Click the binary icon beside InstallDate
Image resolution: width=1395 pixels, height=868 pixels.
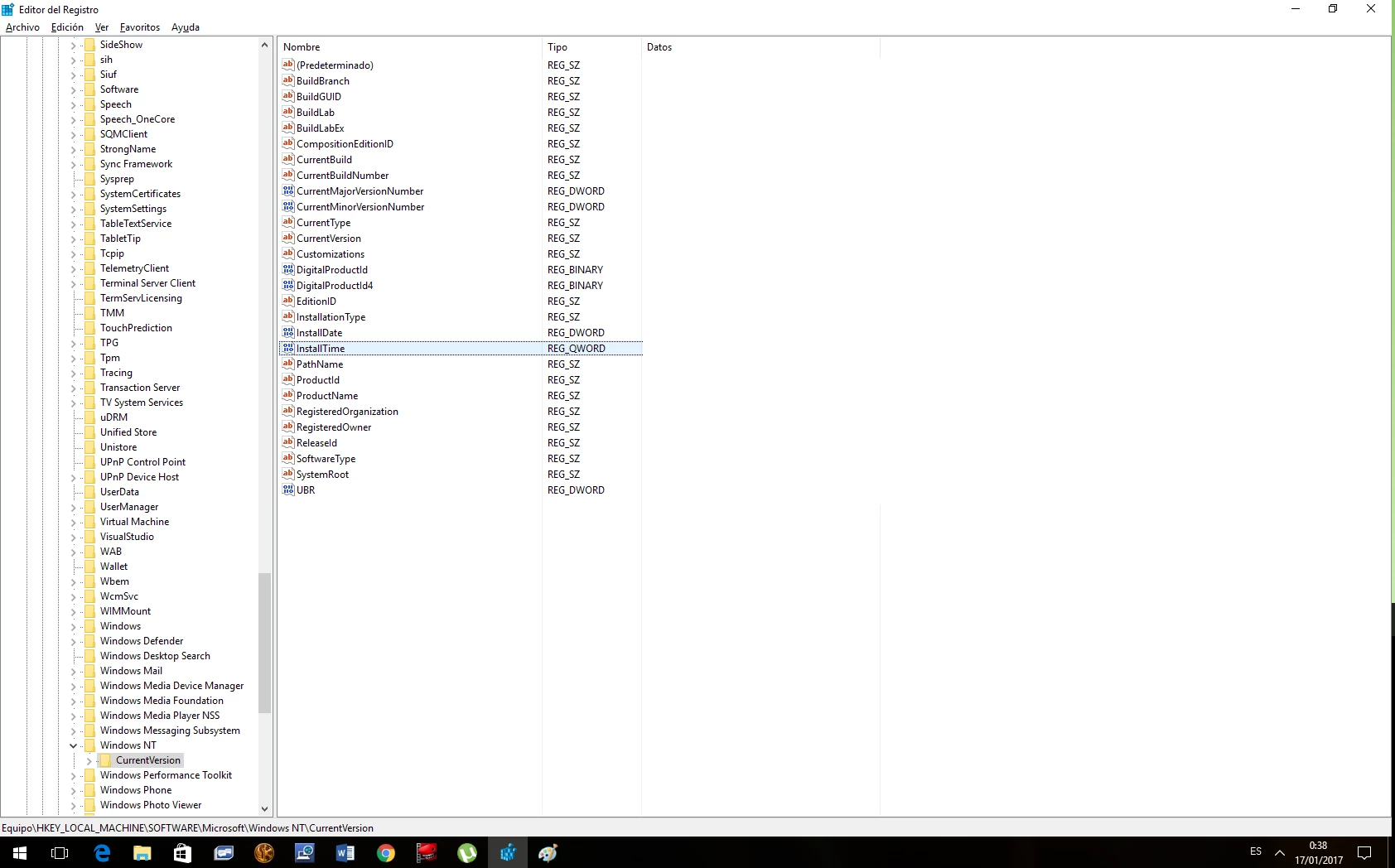point(288,332)
